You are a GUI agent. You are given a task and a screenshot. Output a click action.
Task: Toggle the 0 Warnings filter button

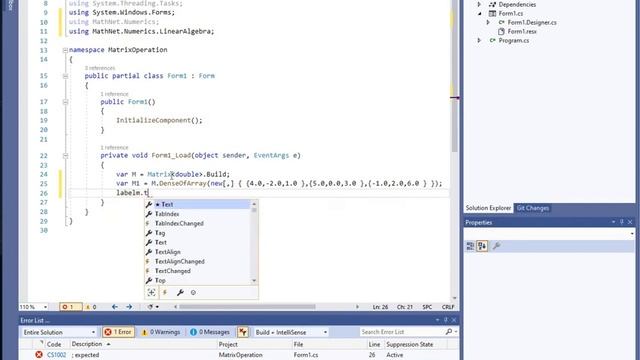pos(160,332)
